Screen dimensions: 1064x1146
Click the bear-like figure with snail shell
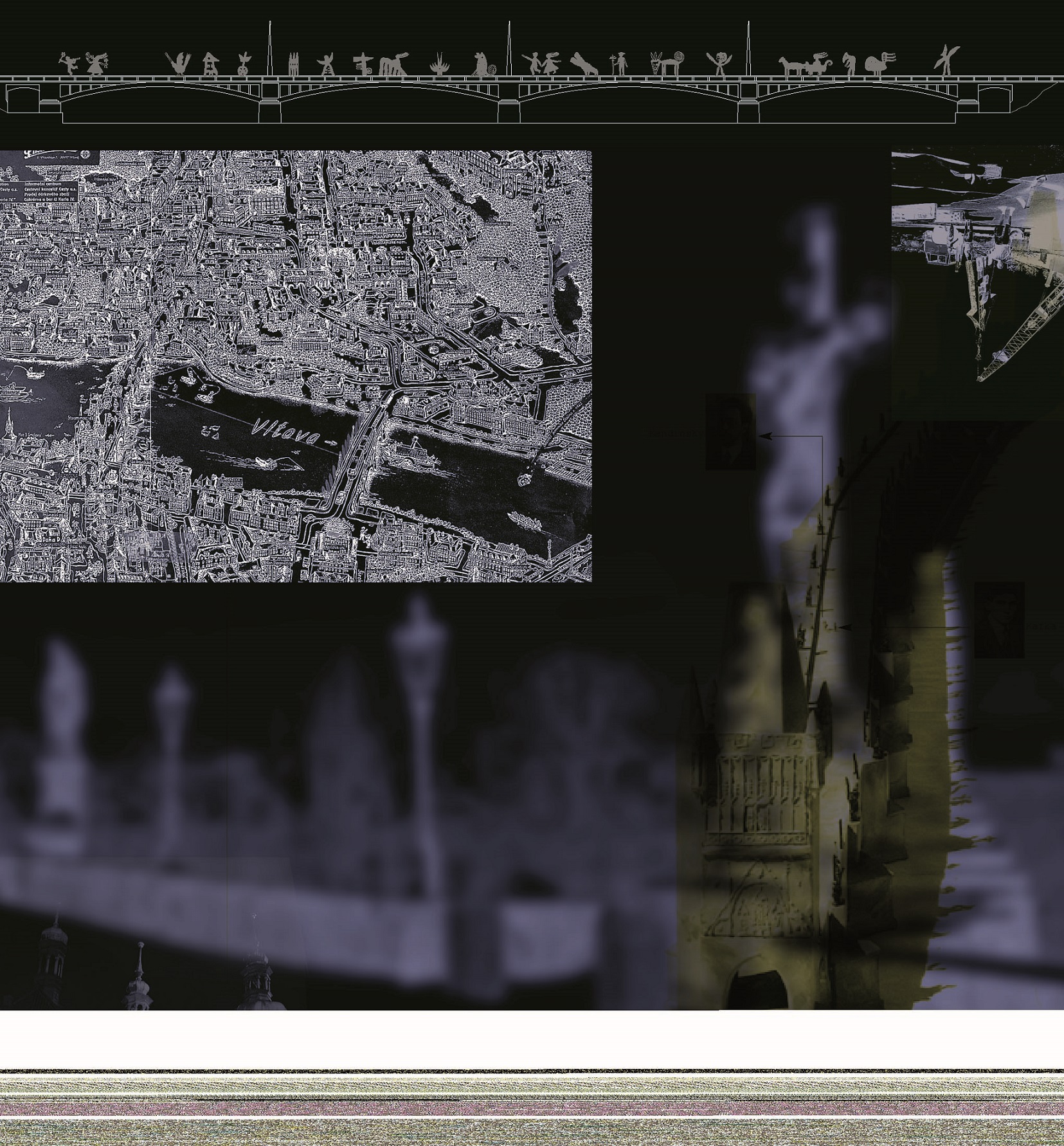484,64
